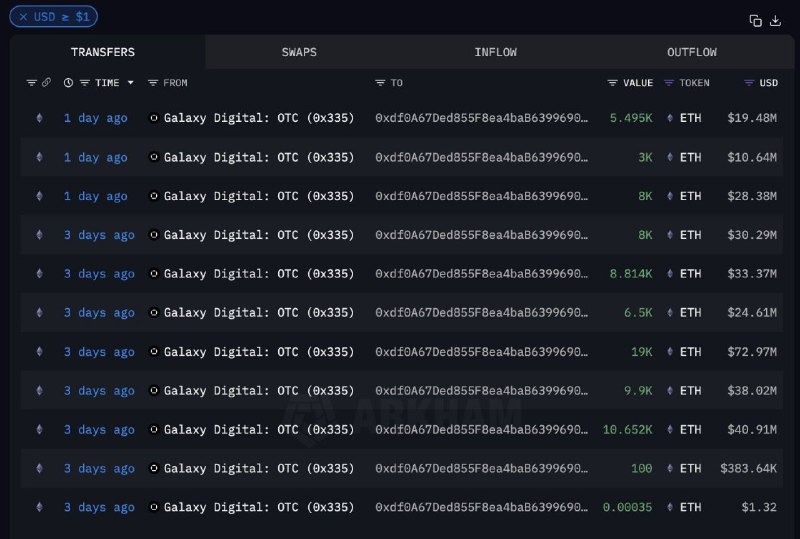Click the VALUE column filter icon

click(612, 83)
